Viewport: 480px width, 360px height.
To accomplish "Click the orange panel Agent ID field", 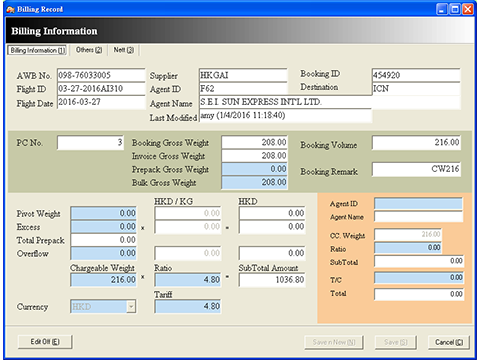I will [419, 204].
